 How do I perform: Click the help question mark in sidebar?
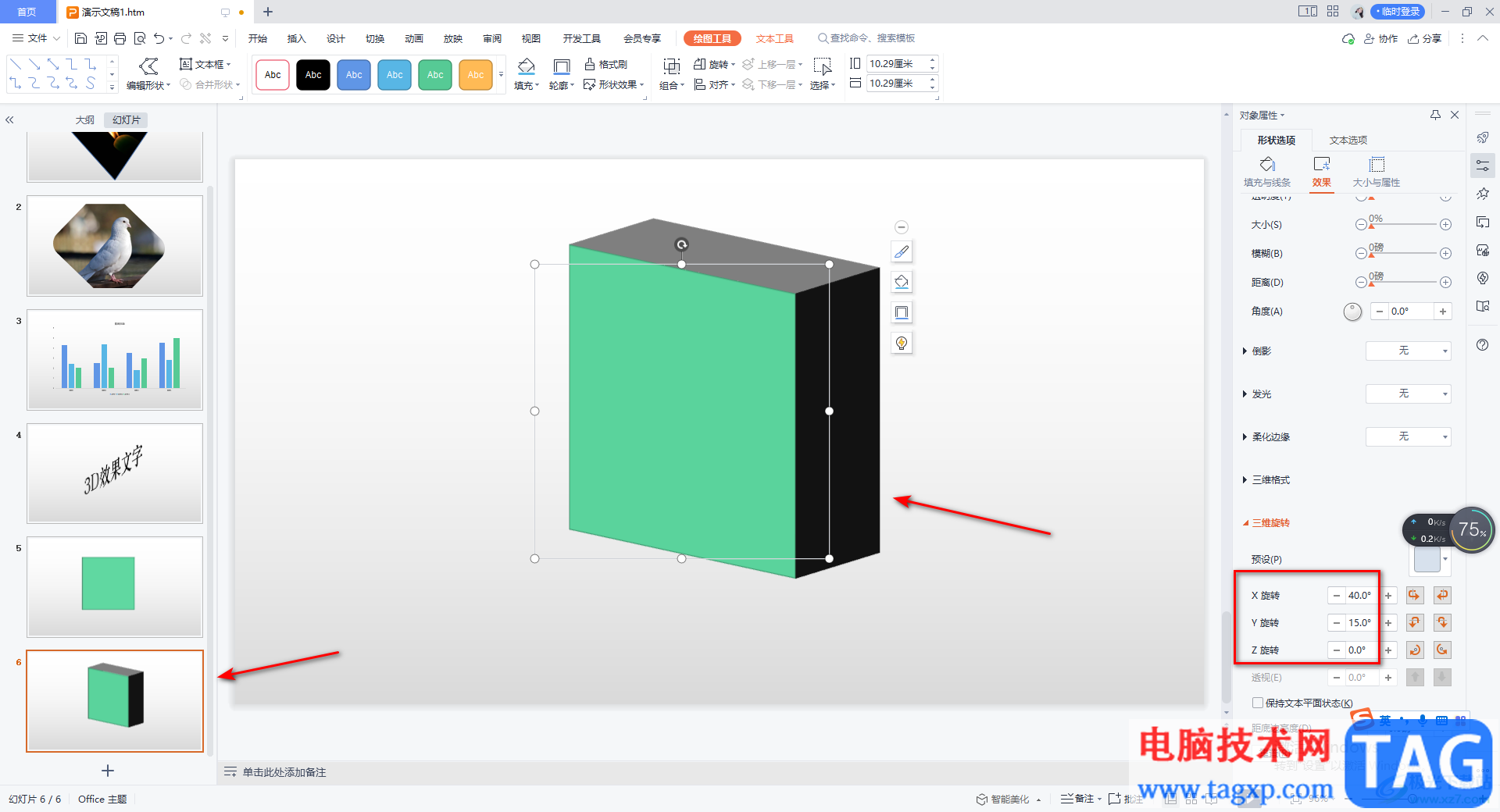1482,345
